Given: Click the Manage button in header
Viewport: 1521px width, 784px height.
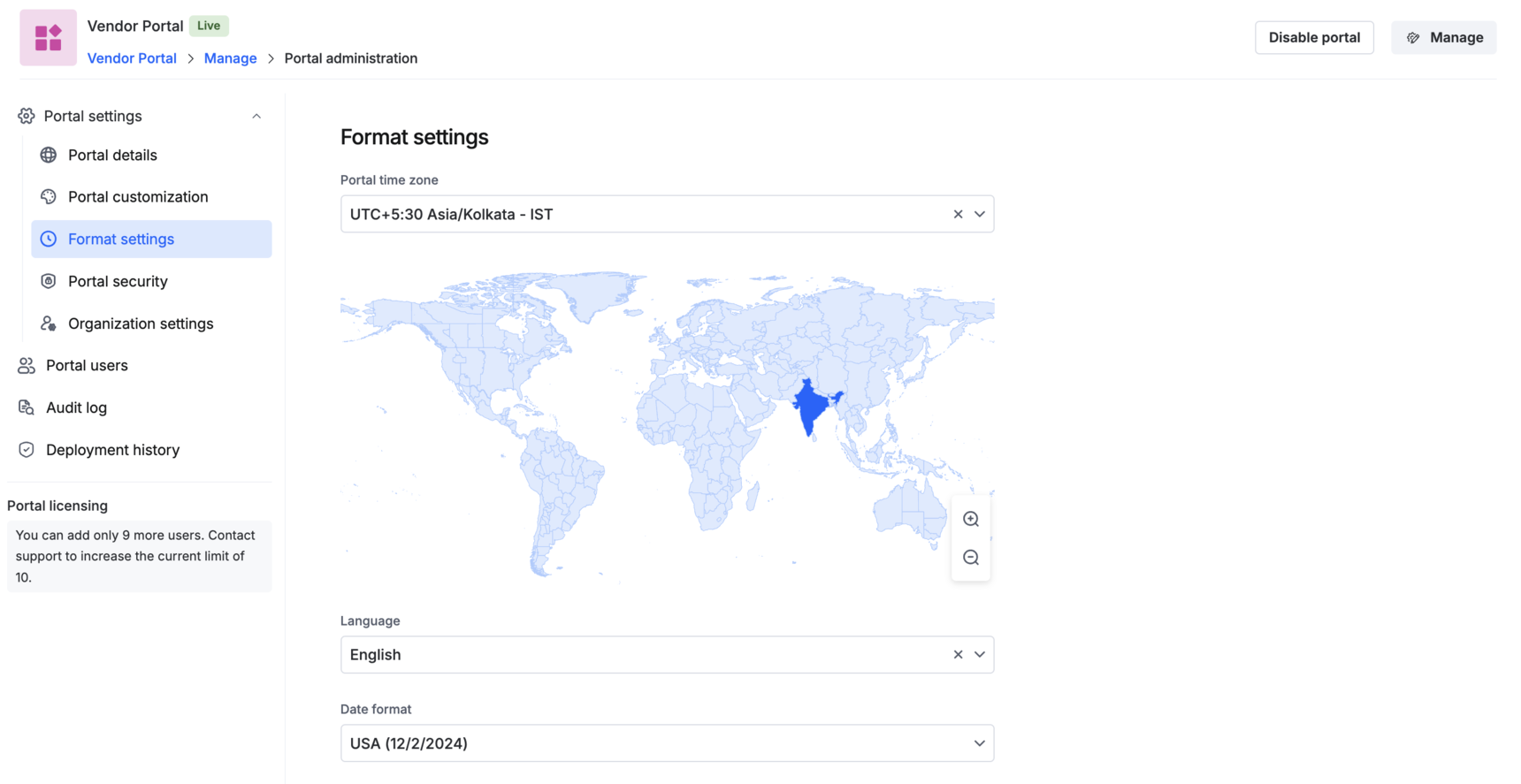Looking at the screenshot, I should 1443,37.
